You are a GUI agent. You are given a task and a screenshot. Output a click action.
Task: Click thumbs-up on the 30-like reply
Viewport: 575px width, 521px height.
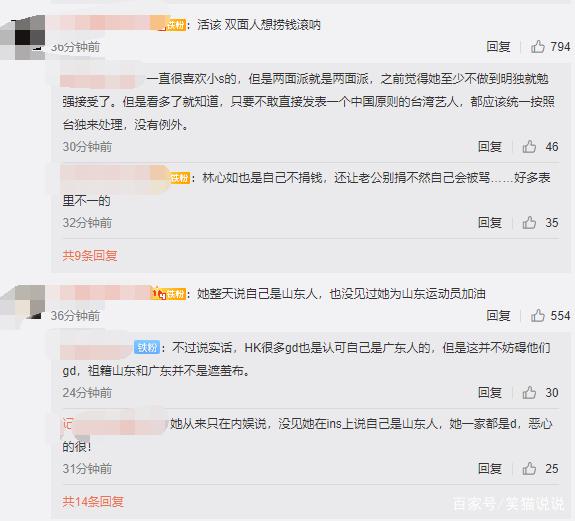tap(529, 393)
